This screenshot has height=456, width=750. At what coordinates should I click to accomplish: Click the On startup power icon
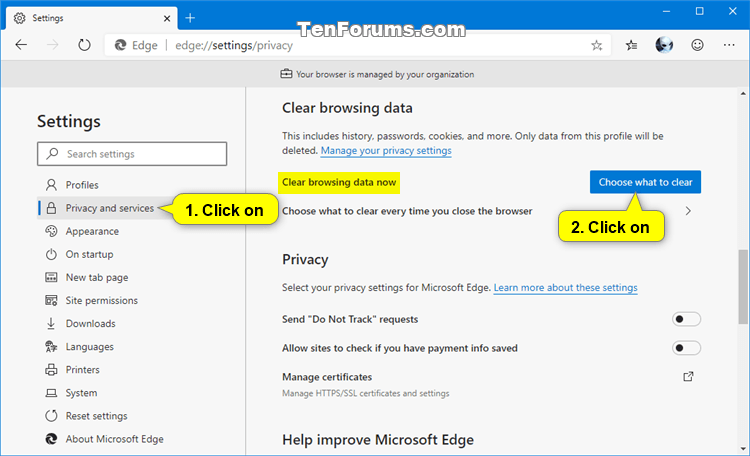[51, 254]
